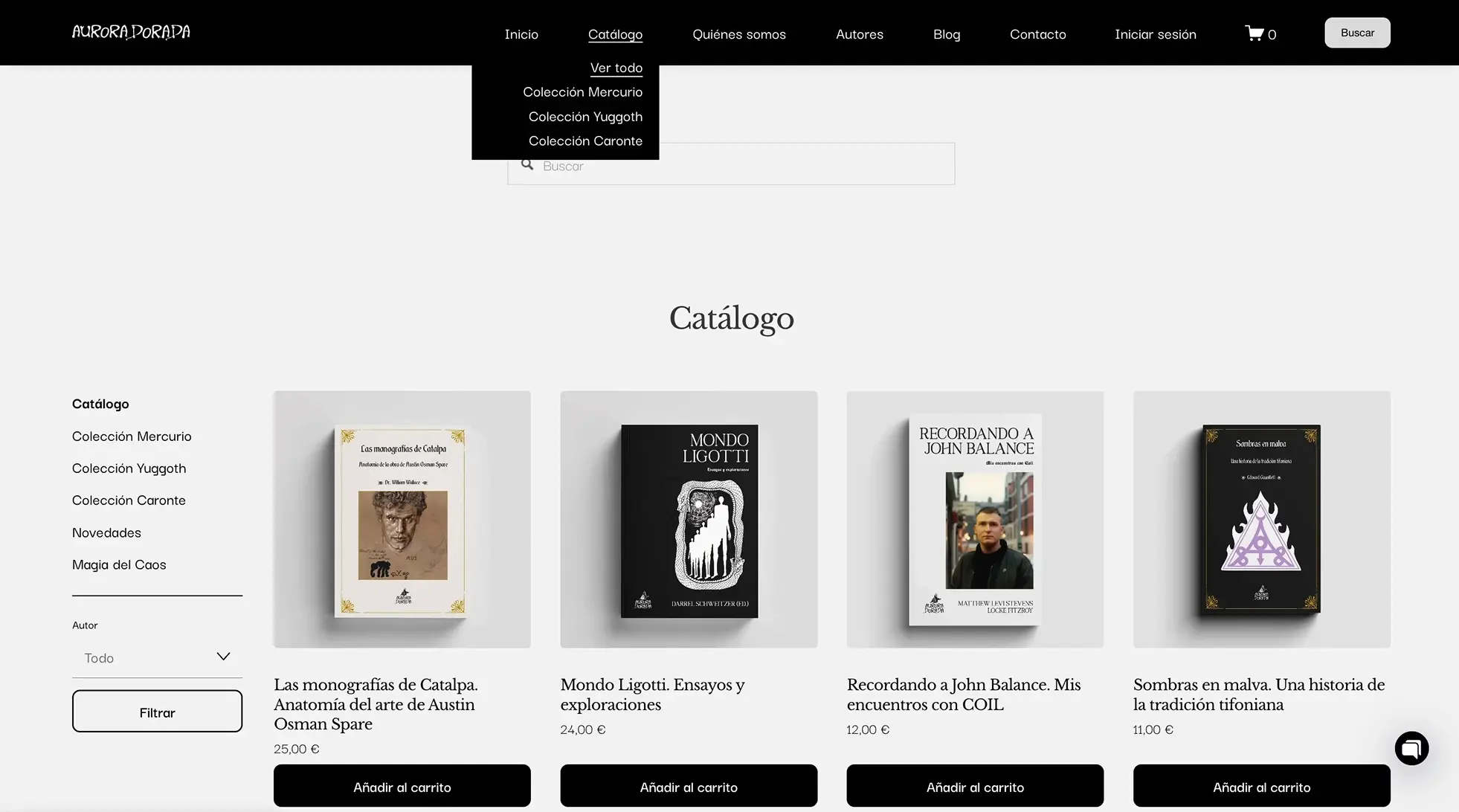Open the Catálogo navigation menu
The image size is (1459, 812).
pos(615,34)
